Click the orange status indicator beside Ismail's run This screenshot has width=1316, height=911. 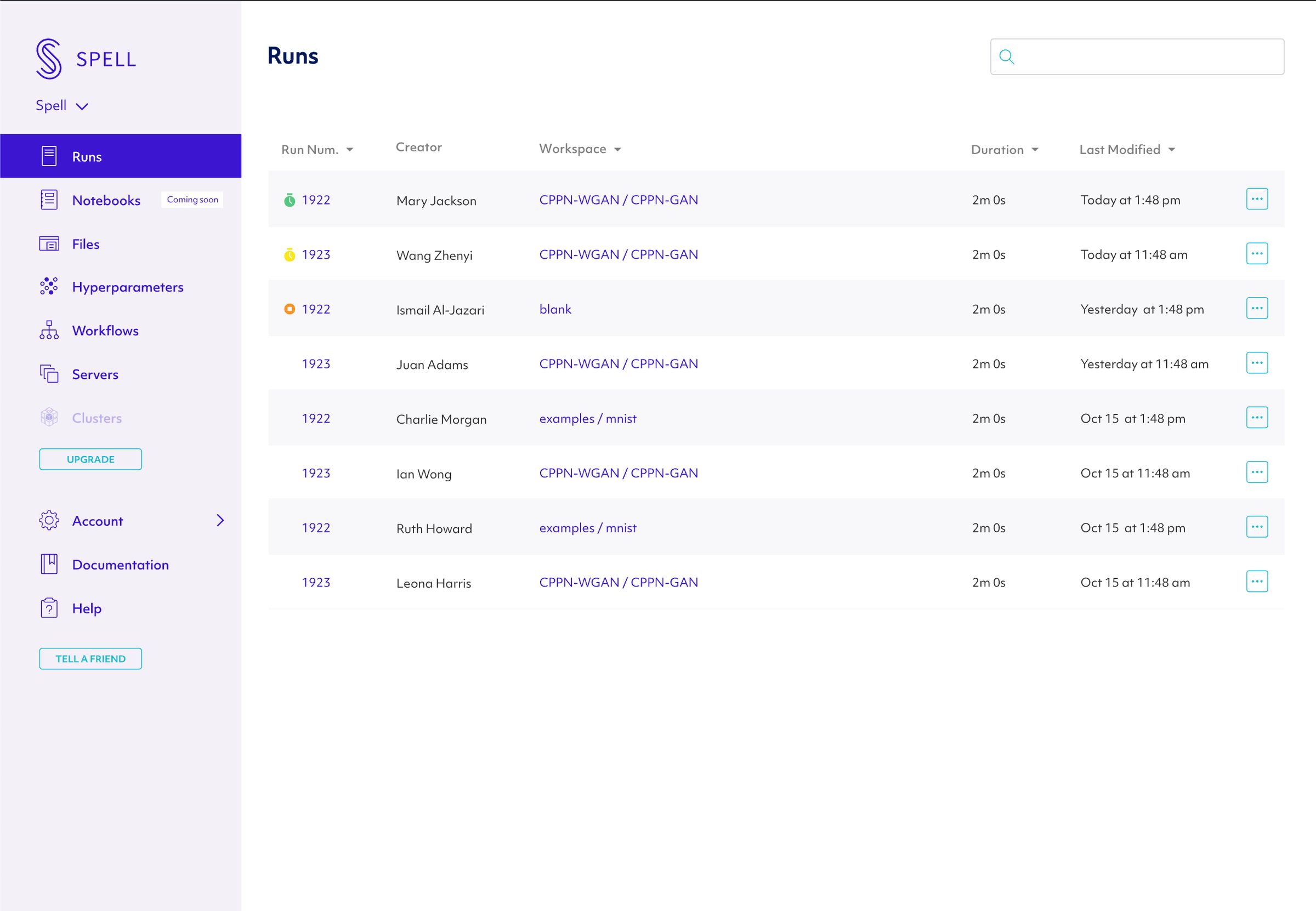288,309
